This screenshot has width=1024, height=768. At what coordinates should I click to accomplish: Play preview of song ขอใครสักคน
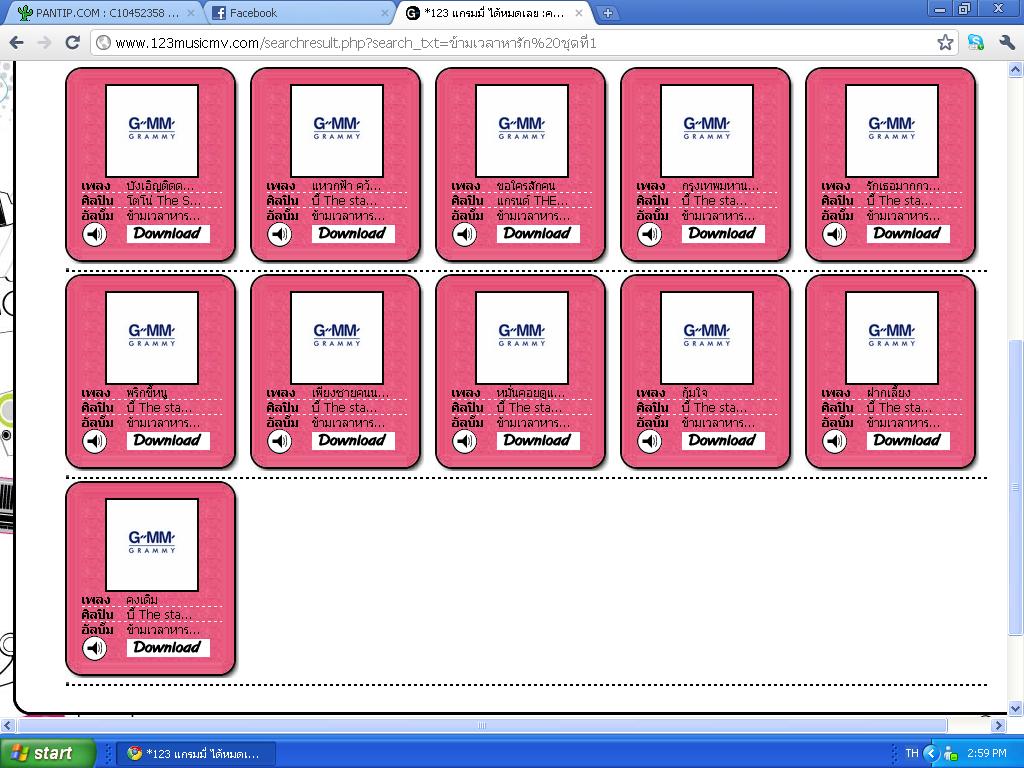(464, 234)
